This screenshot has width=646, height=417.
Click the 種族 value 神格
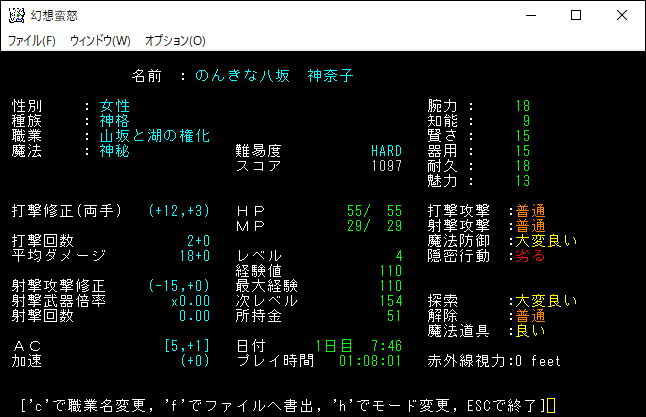pyautogui.click(x=115, y=121)
